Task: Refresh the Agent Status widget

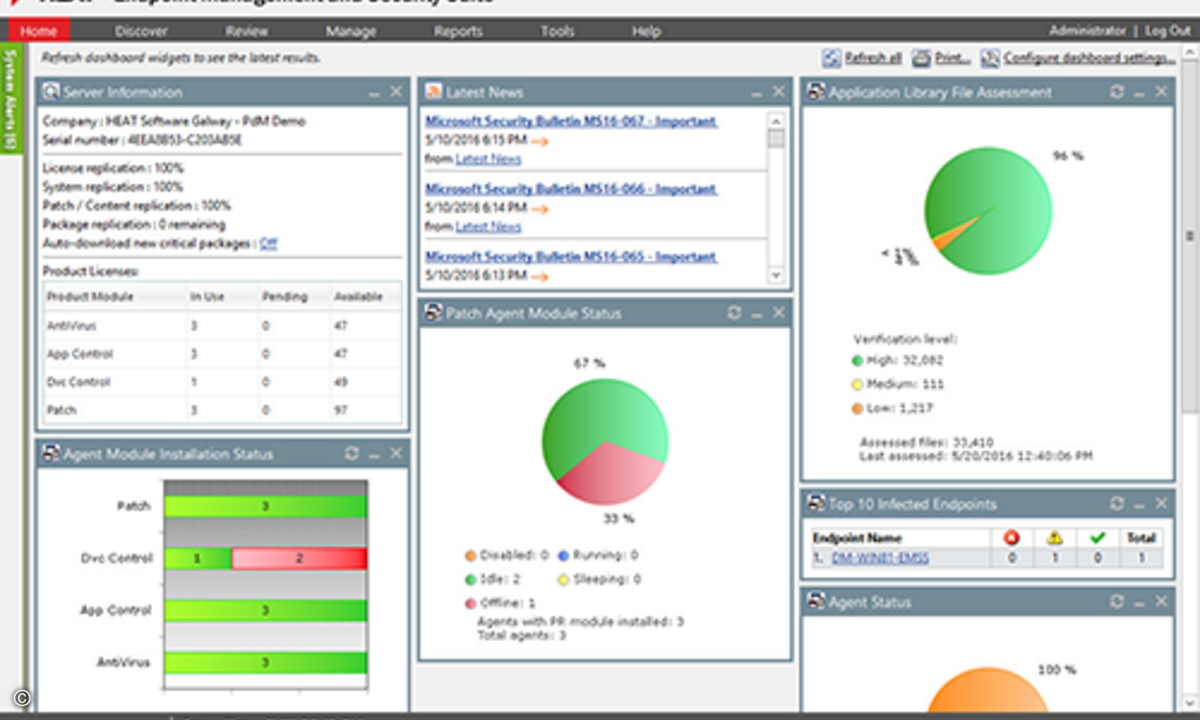Action: click(x=1117, y=602)
